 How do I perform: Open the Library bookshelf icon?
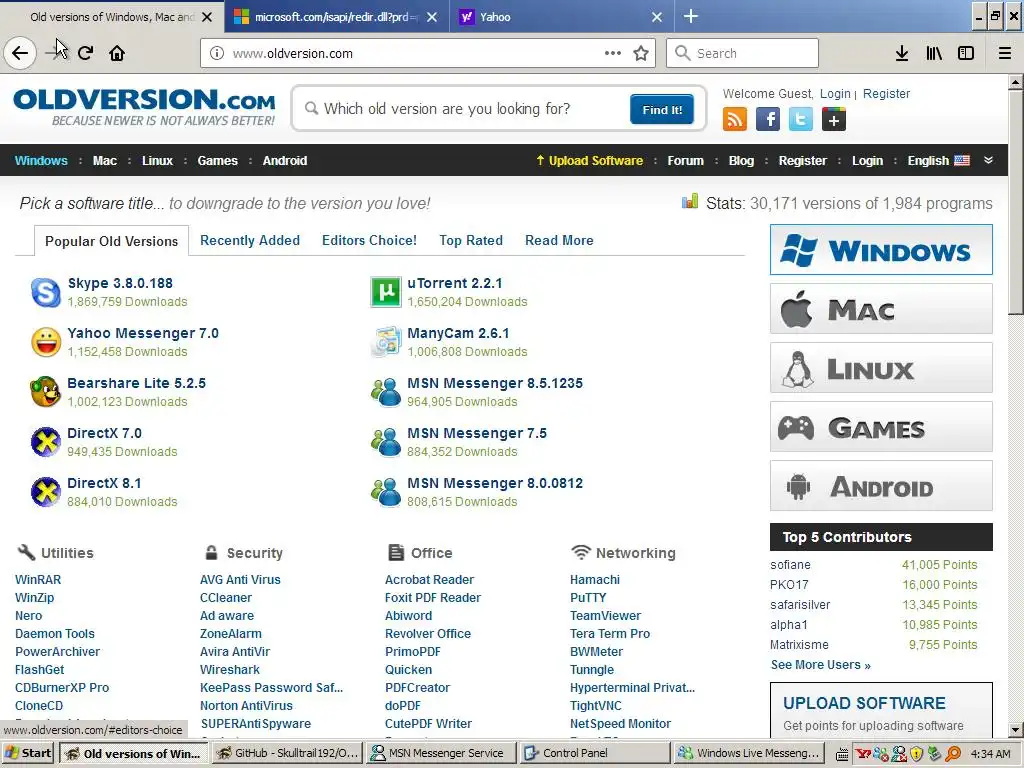click(934, 53)
